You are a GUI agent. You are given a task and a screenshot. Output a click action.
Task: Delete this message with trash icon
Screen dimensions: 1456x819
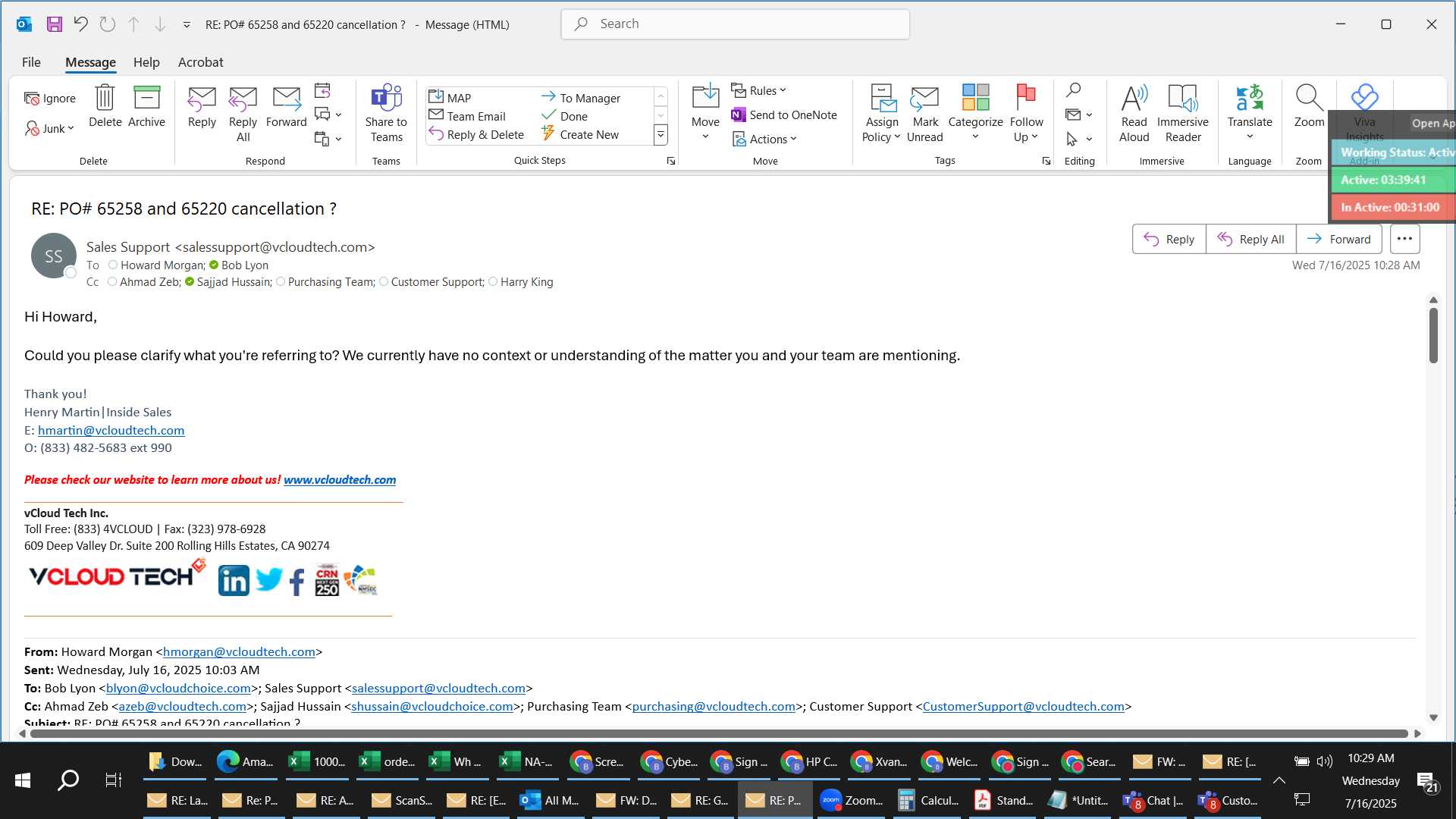(x=105, y=106)
